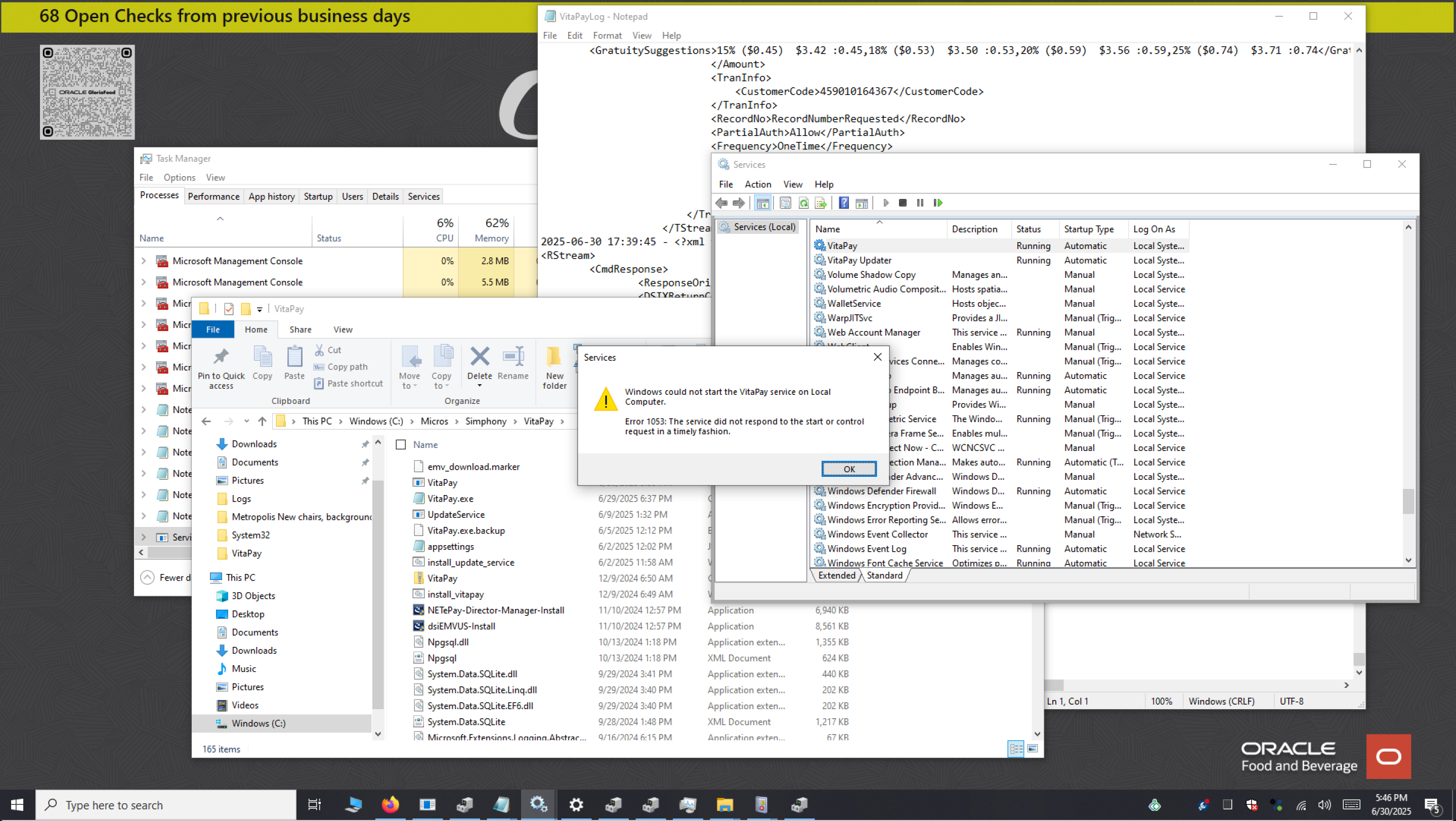Open Format menu in Notepad
The image size is (1456, 821).
607,35
